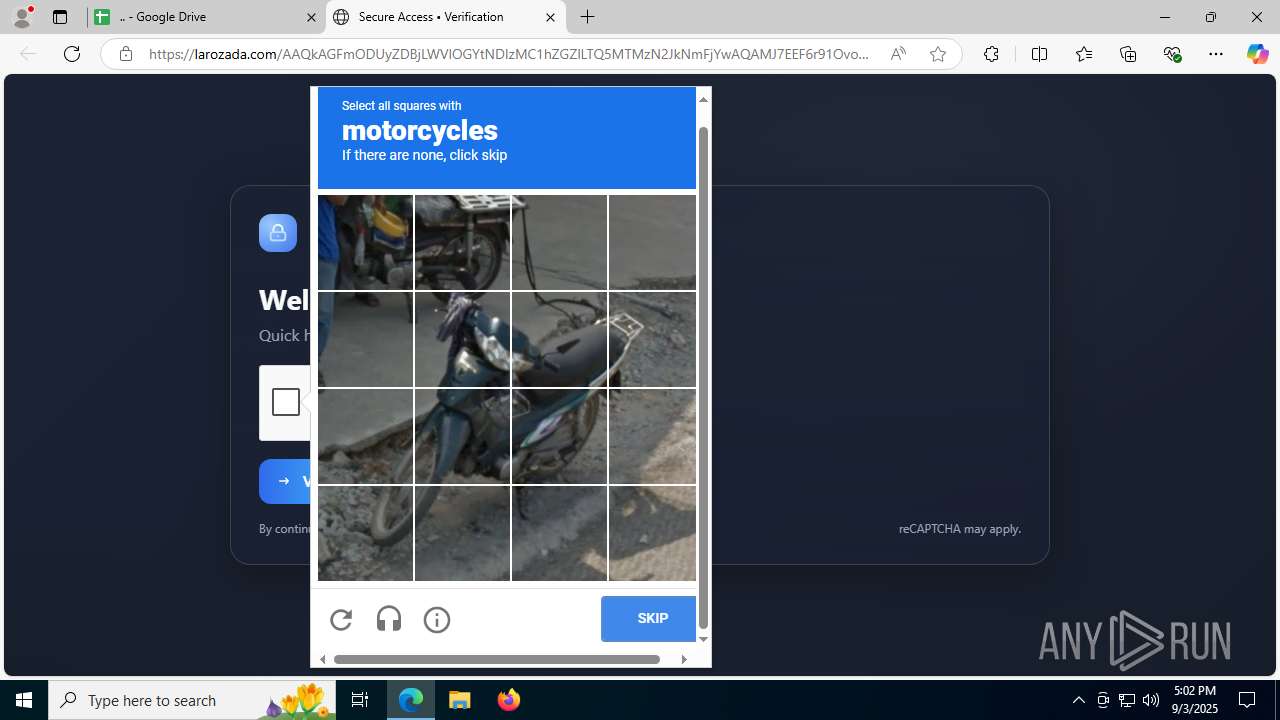This screenshot has height=720, width=1280.
Task: Go back to the previous page
Action: tap(28, 54)
